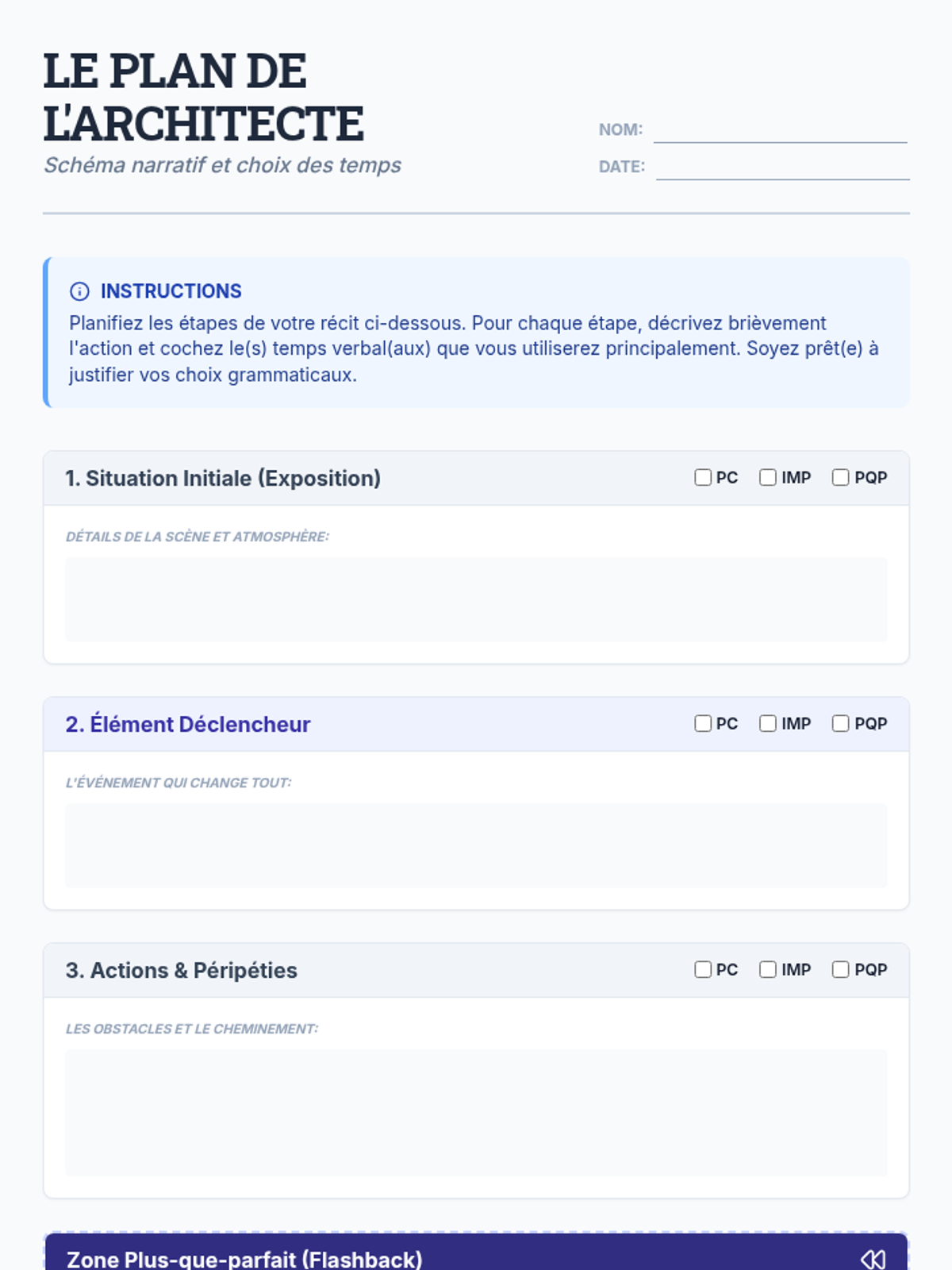Focus the obstacles and progression text area

tap(476, 1113)
